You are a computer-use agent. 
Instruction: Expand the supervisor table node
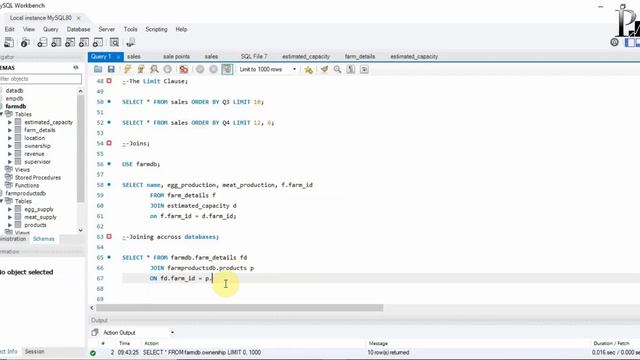[x=10, y=162]
